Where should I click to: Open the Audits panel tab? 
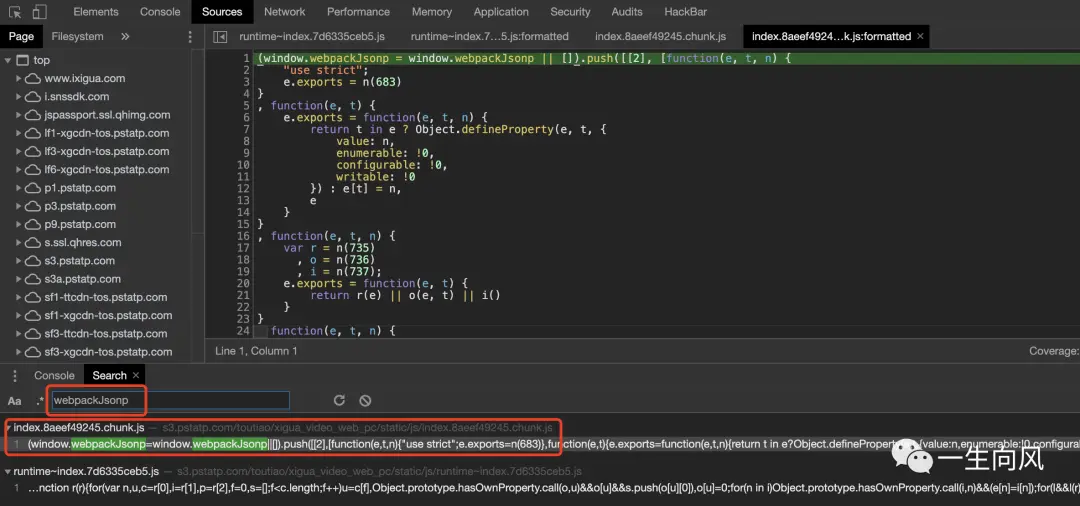click(627, 12)
